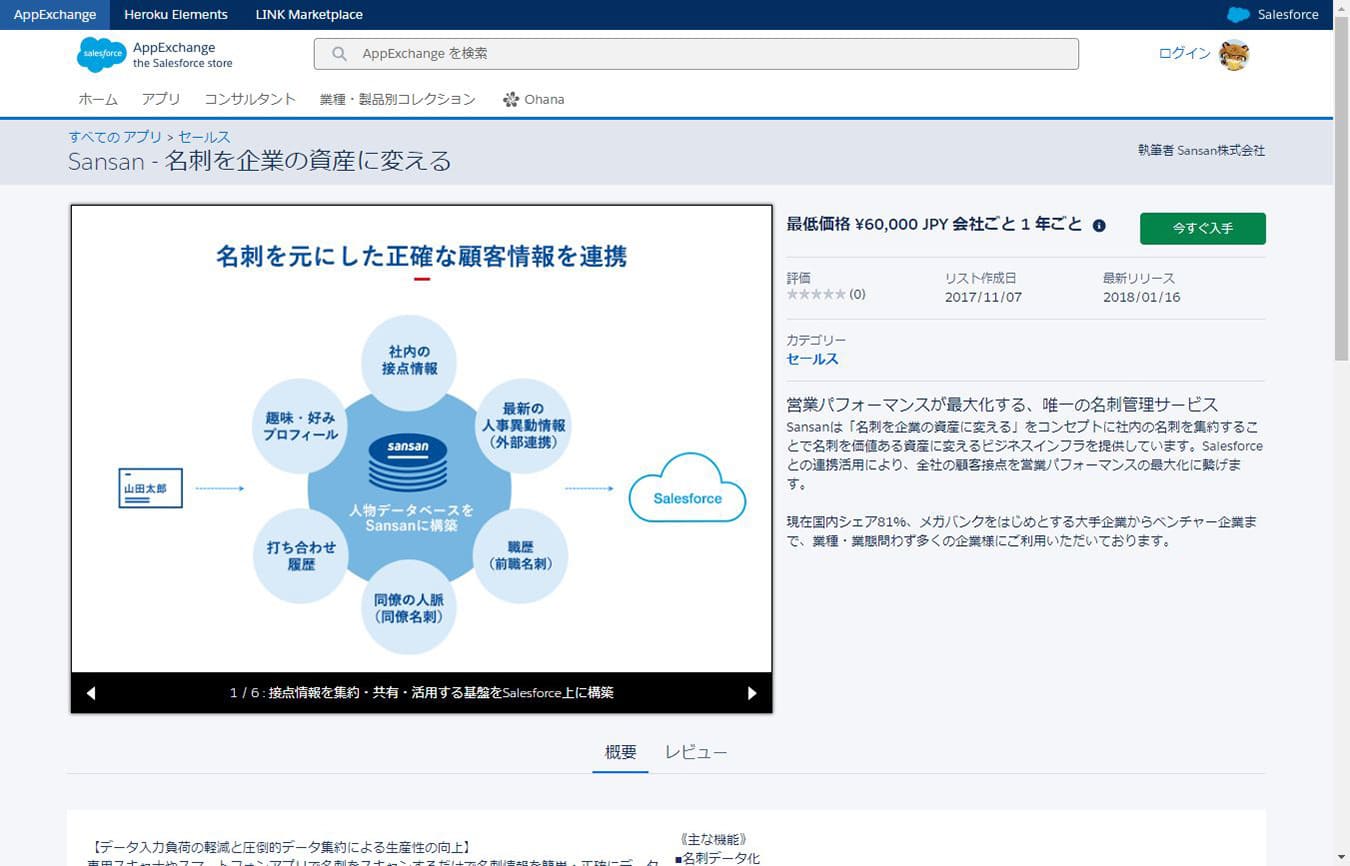
Task: Open すべてのアプリ breadcrumb link
Action: pos(115,137)
